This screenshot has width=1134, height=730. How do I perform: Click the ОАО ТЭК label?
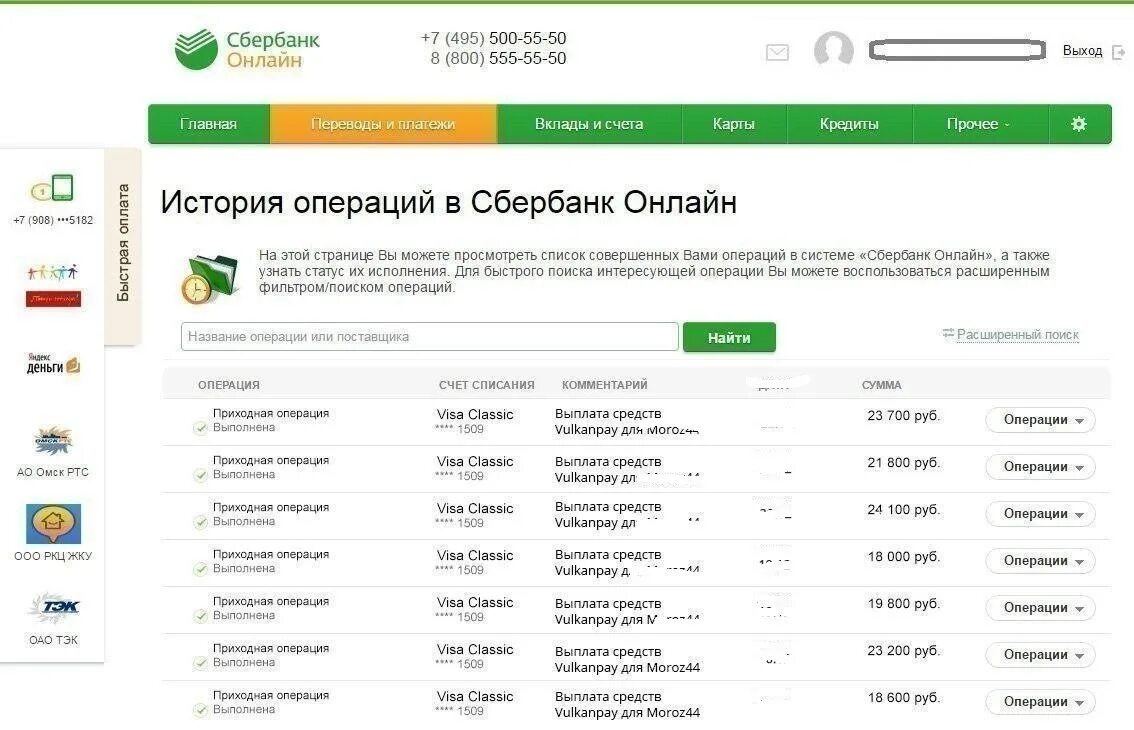coord(53,640)
